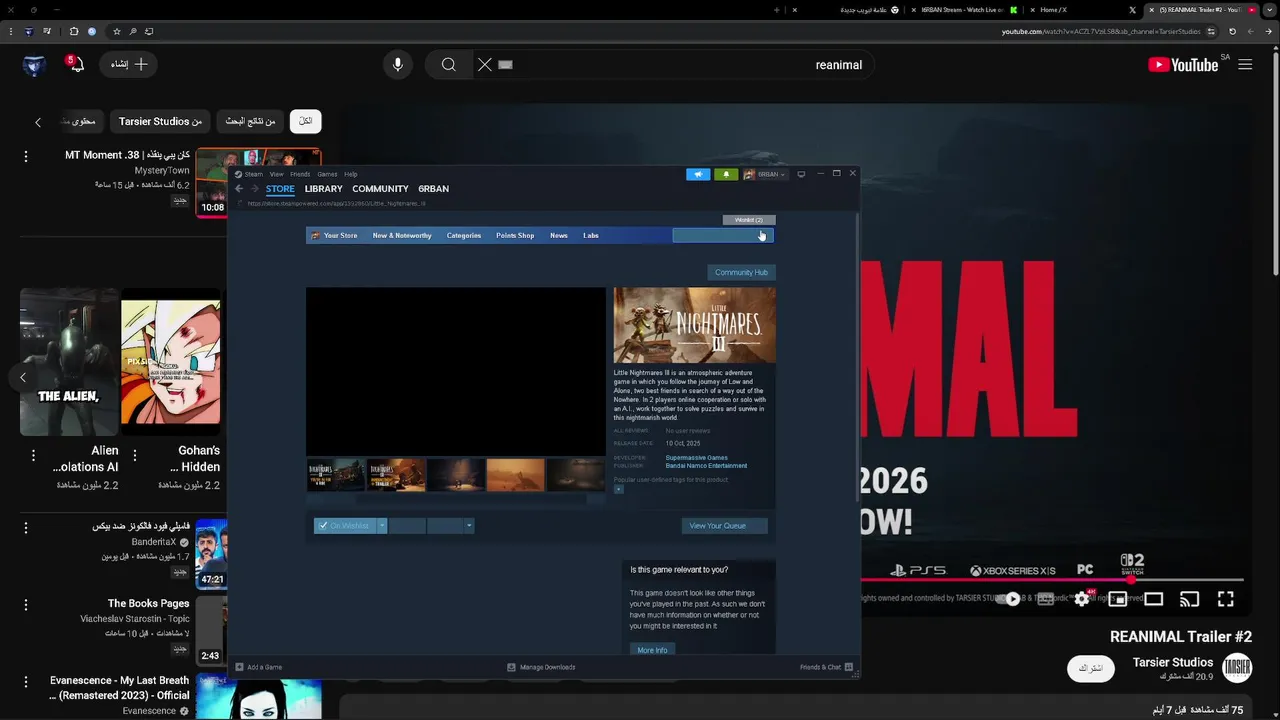This screenshot has height=720, width=1280.
Task: Click YouTube create plus button
Action: 129,64
